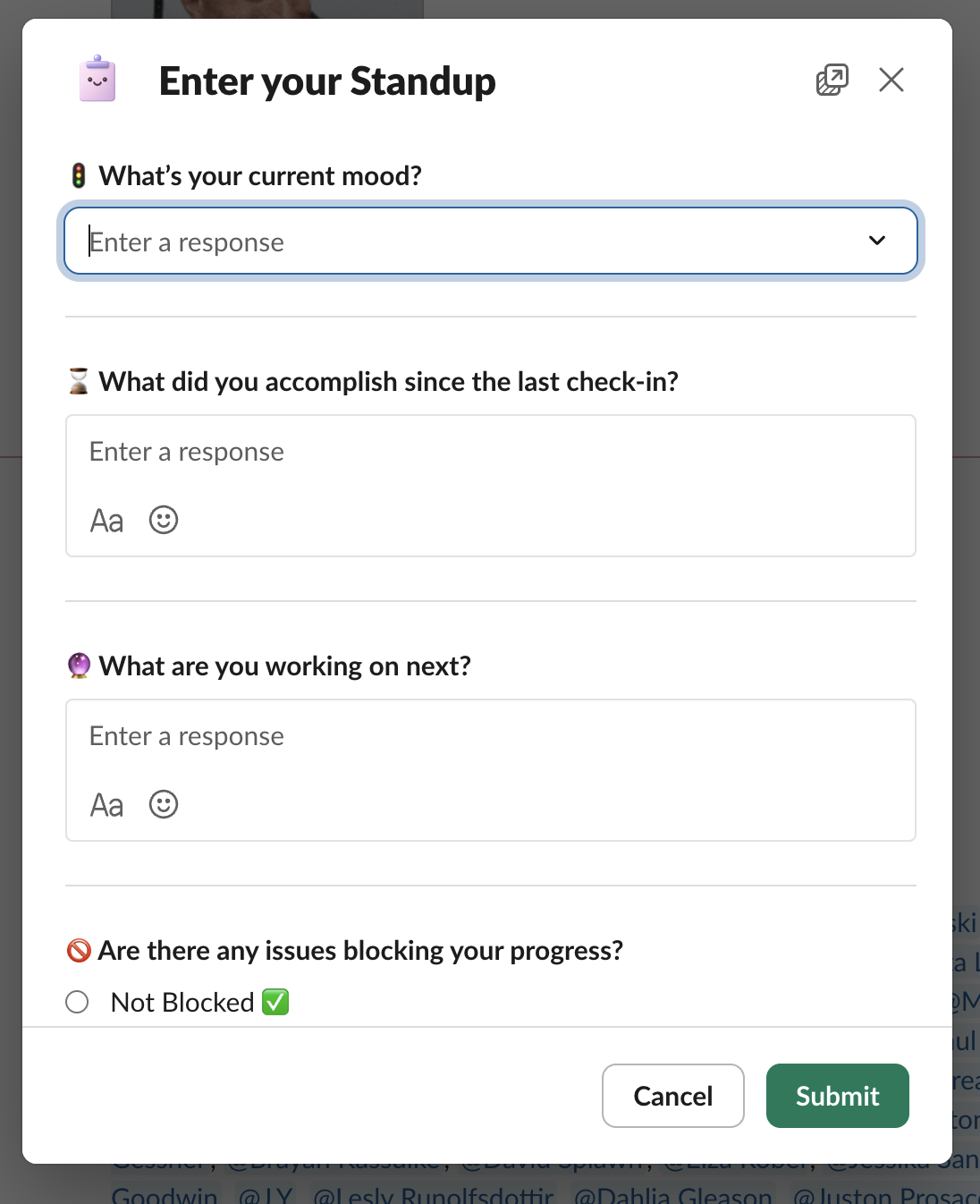Click the crystal ball emoji beside next question
The height and width of the screenshot is (1204, 980).
pos(79,666)
